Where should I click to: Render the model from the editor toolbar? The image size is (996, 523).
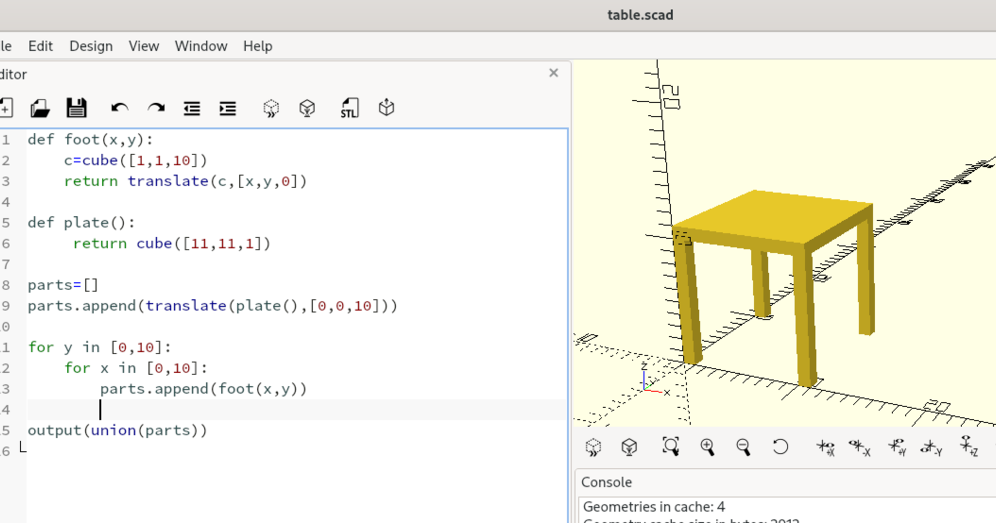(307, 108)
